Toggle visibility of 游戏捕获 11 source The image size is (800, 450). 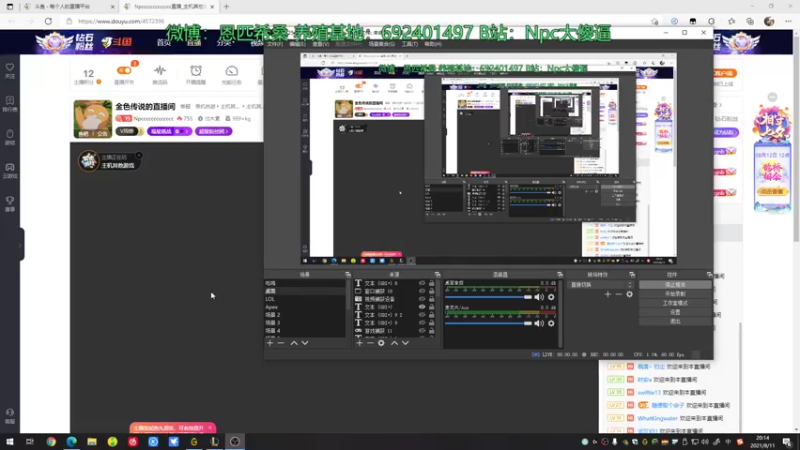422,331
